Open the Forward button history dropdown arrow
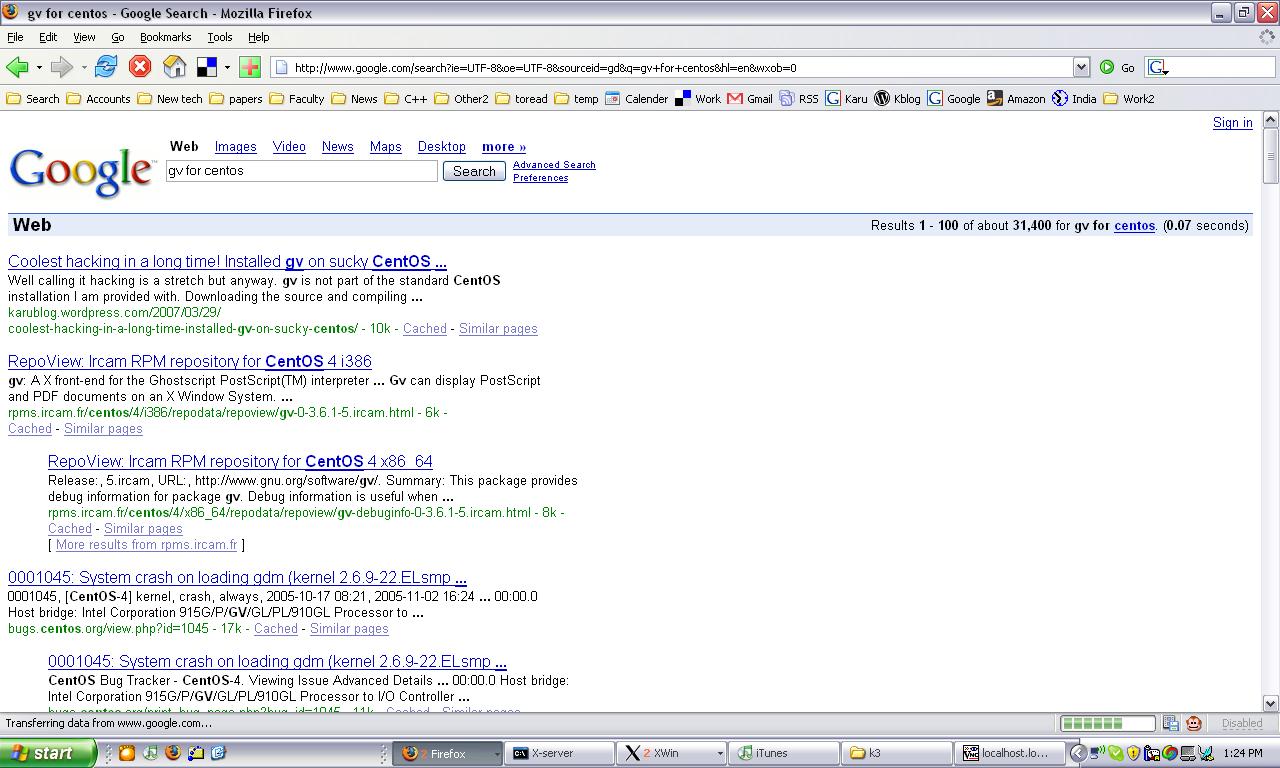1280x768 pixels. click(84, 68)
